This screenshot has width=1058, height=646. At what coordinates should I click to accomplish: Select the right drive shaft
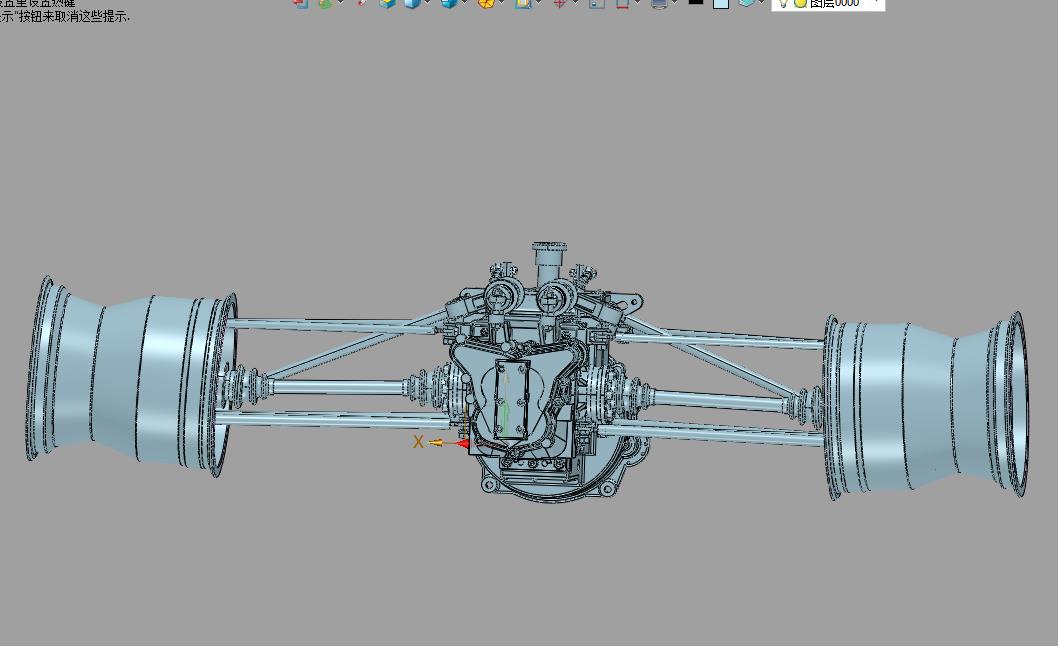click(719, 400)
